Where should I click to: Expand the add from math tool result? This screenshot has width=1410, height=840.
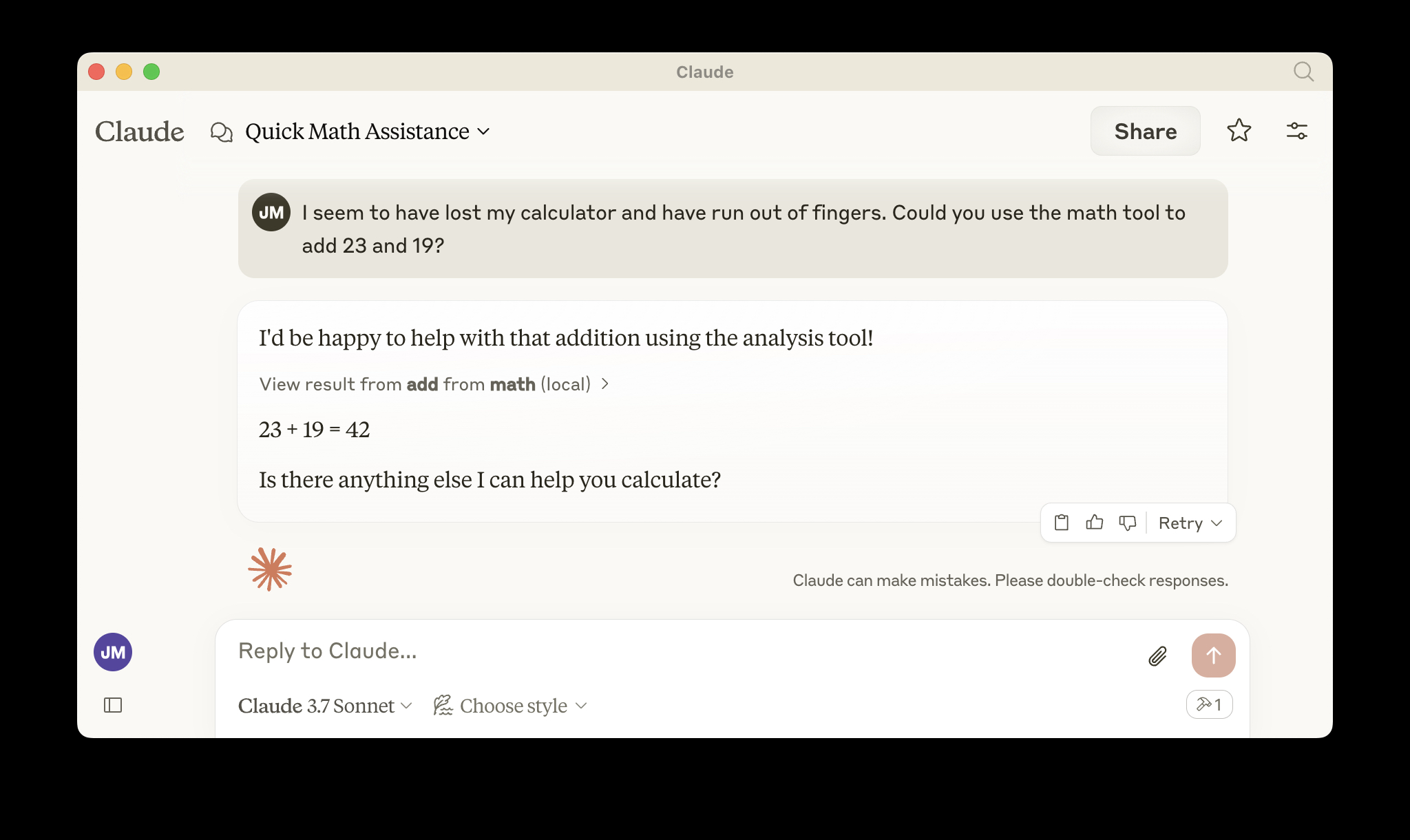(x=435, y=384)
